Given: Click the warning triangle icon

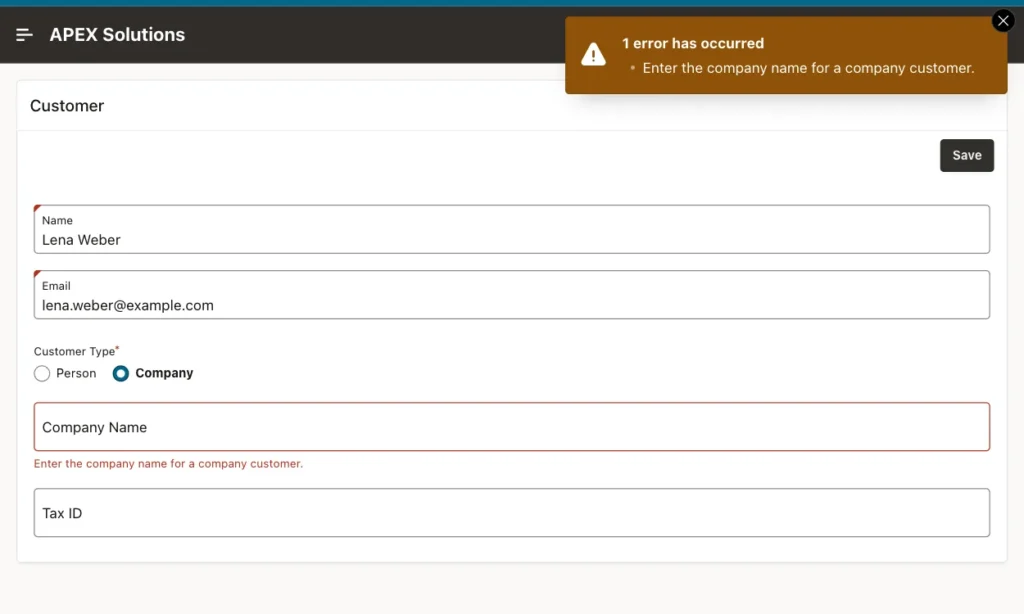Looking at the screenshot, I should [593, 54].
